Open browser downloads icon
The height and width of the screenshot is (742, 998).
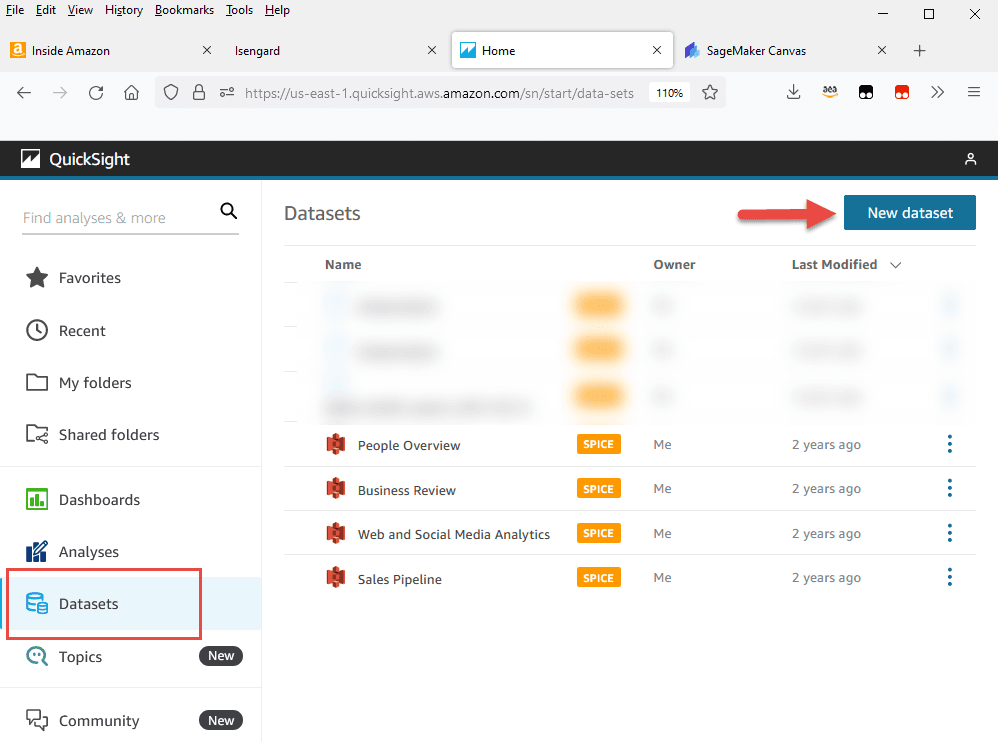coord(793,93)
